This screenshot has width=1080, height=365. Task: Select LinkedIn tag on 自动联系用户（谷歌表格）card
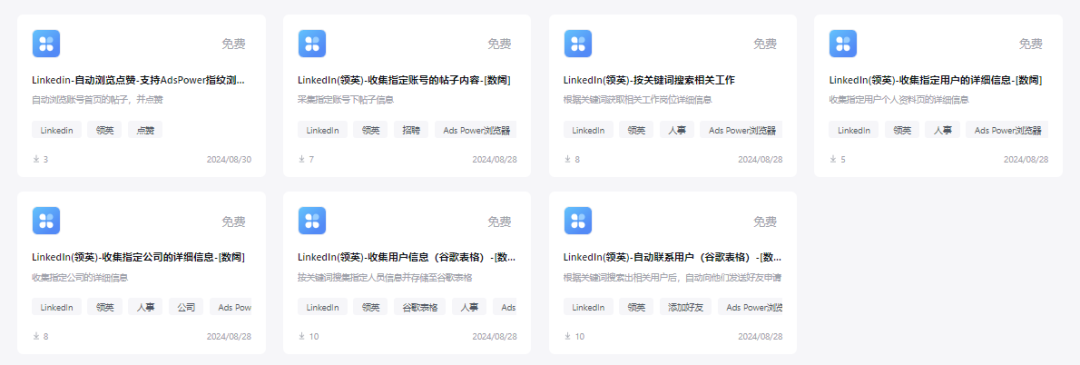coord(588,306)
